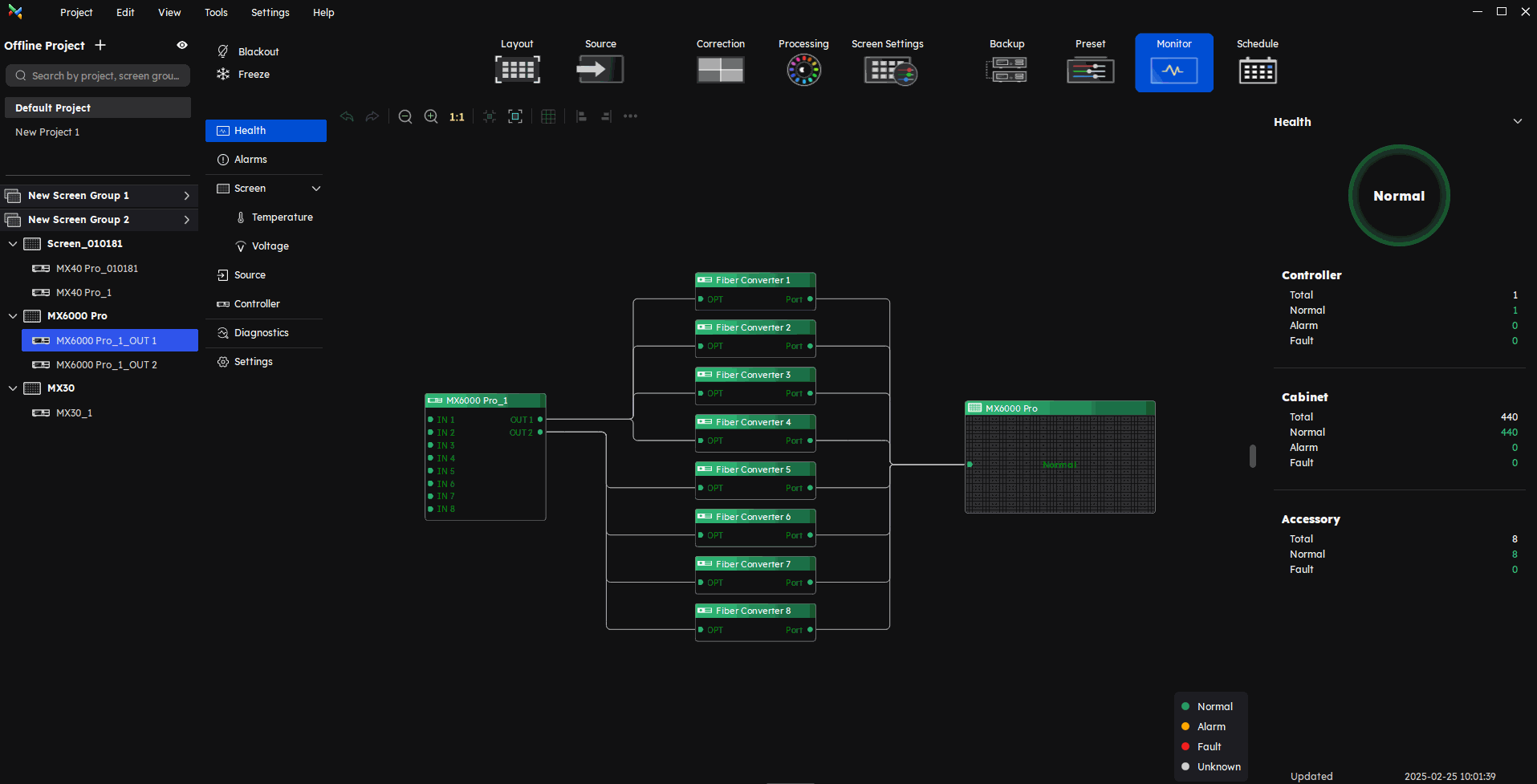This screenshot has width=1537, height=784.
Task: Open the Backup module icon
Action: [1006, 70]
